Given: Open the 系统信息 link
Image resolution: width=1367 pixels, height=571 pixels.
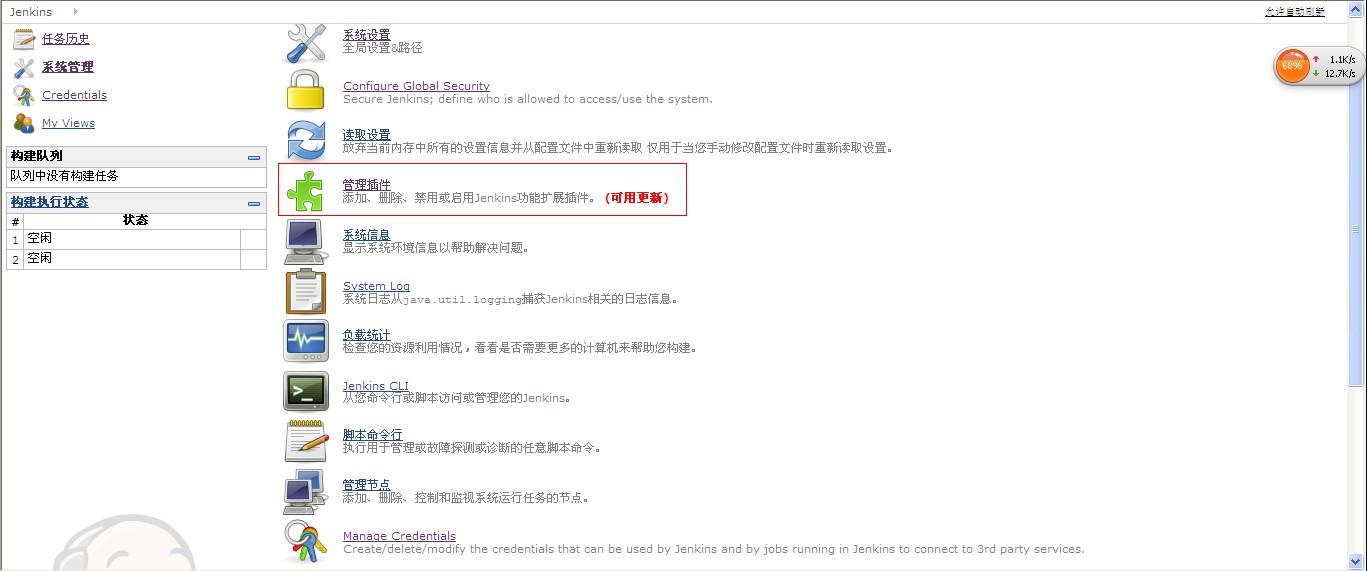Looking at the screenshot, I should [x=367, y=235].
